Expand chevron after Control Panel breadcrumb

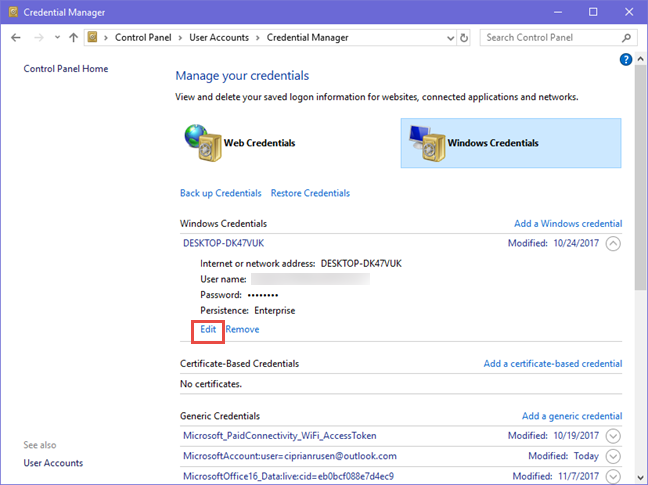180,38
